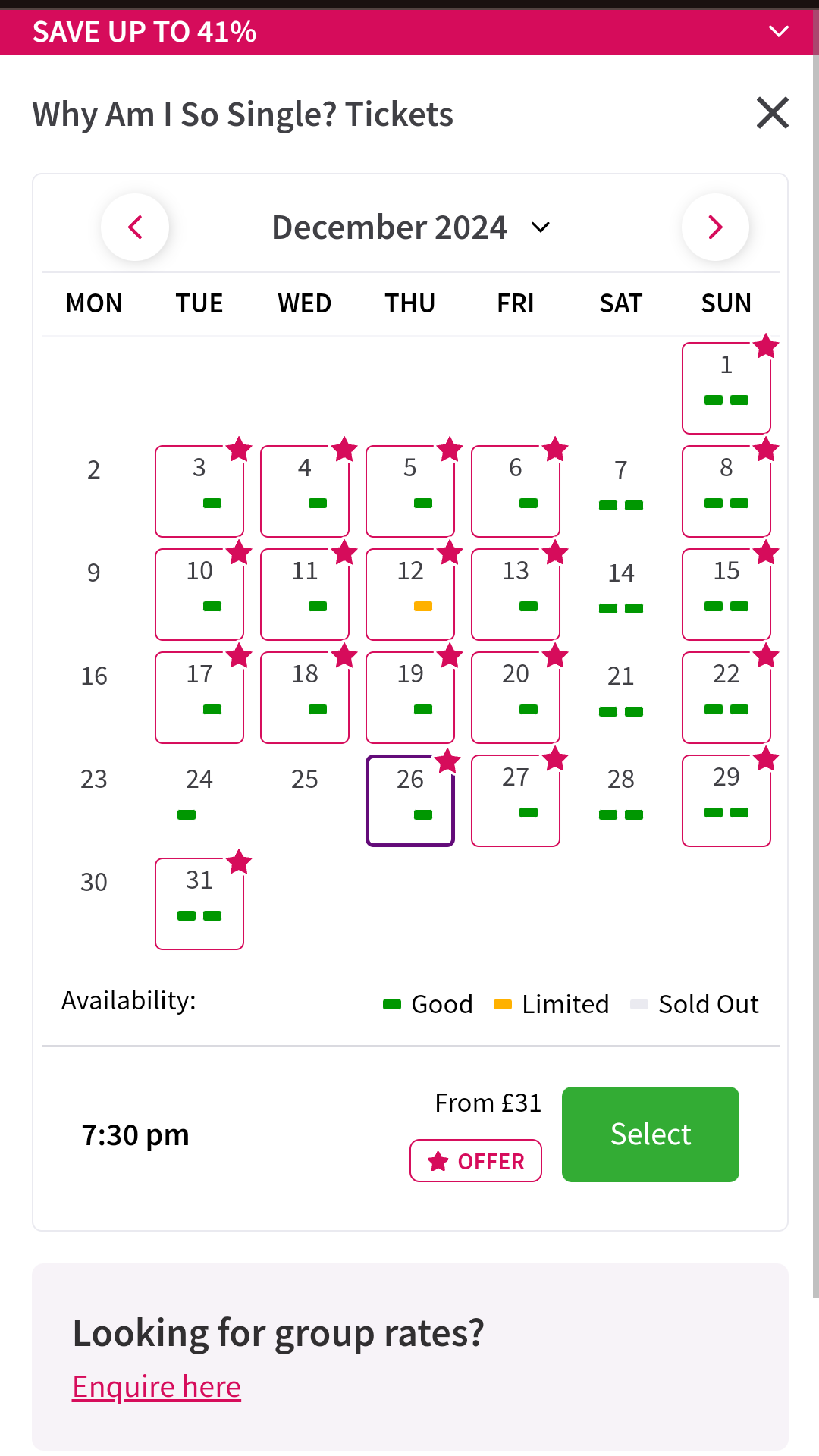Viewport: 819px width, 1456px height.
Task: Go to the next month arrow
Action: 715,227
